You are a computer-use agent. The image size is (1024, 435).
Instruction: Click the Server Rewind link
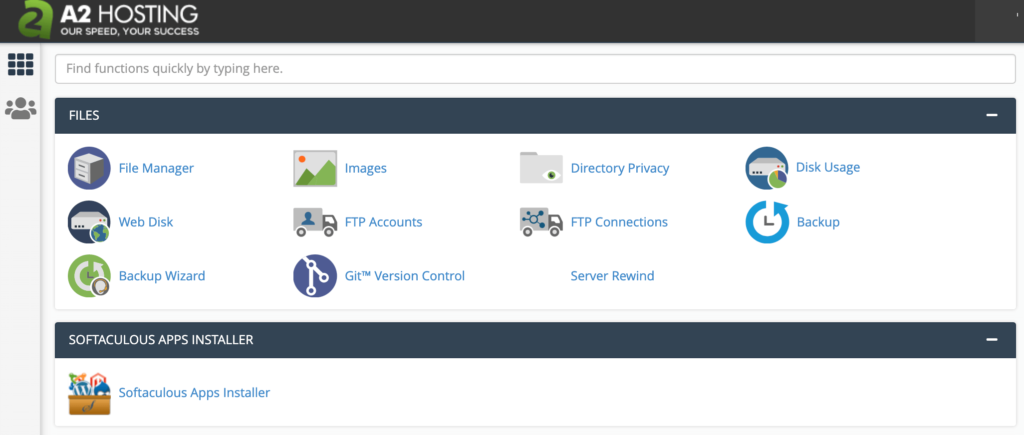click(612, 276)
